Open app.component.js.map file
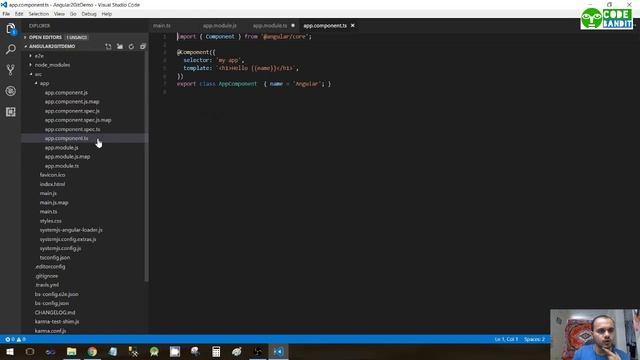Viewport: 640px width, 360px height. click(72, 102)
